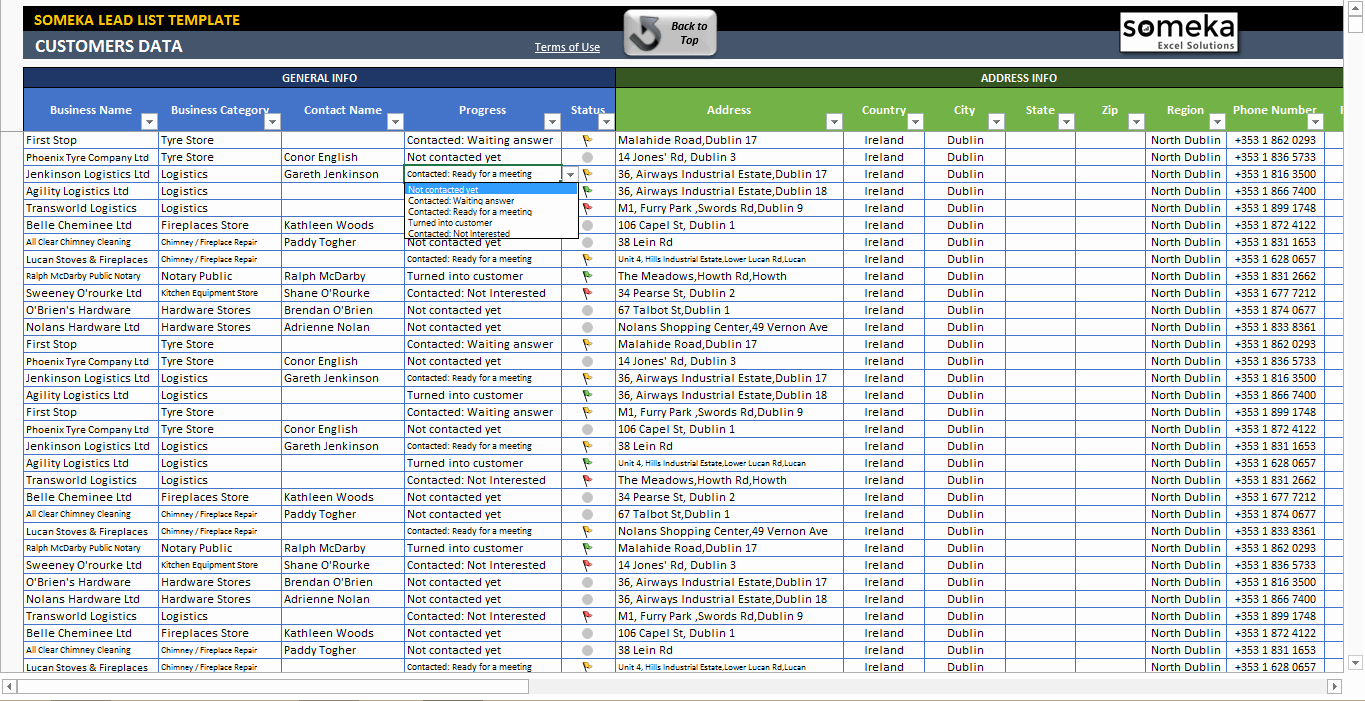Click red flag in Transworld Logistics row, The Meadows address
1365x701 pixels.
[588, 480]
